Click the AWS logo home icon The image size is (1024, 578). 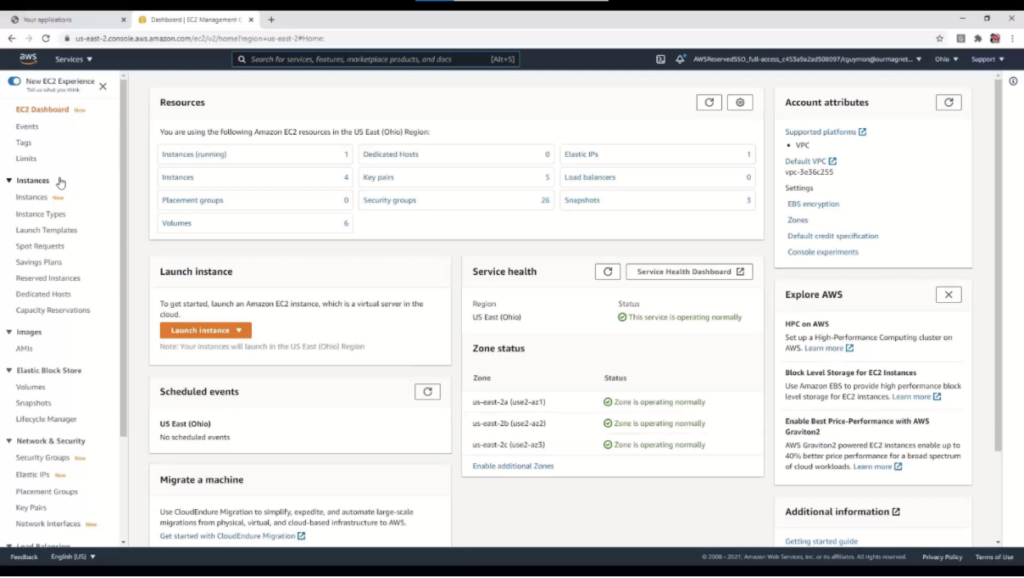pyautogui.click(x=28, y=59)
